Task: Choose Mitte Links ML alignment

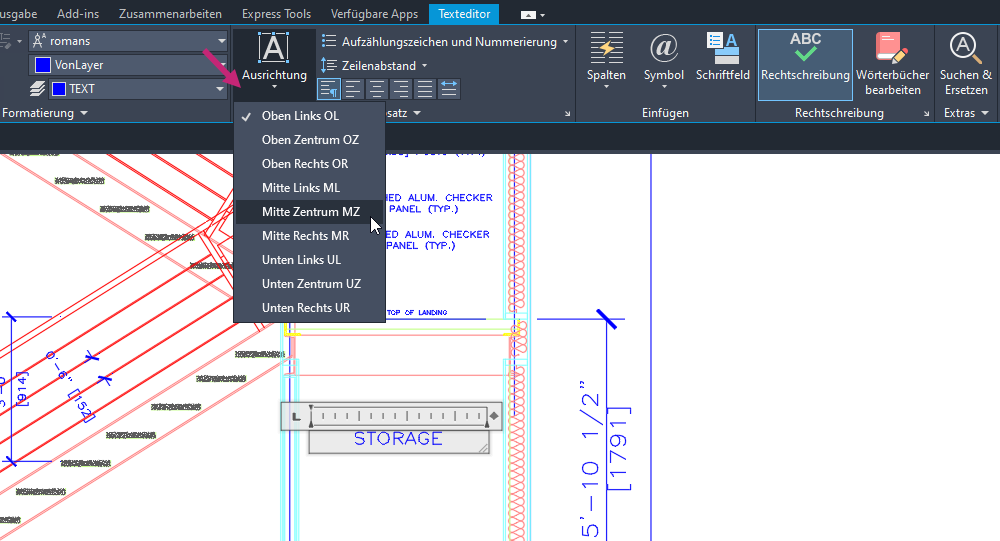Action: click(x=310, y=188)
